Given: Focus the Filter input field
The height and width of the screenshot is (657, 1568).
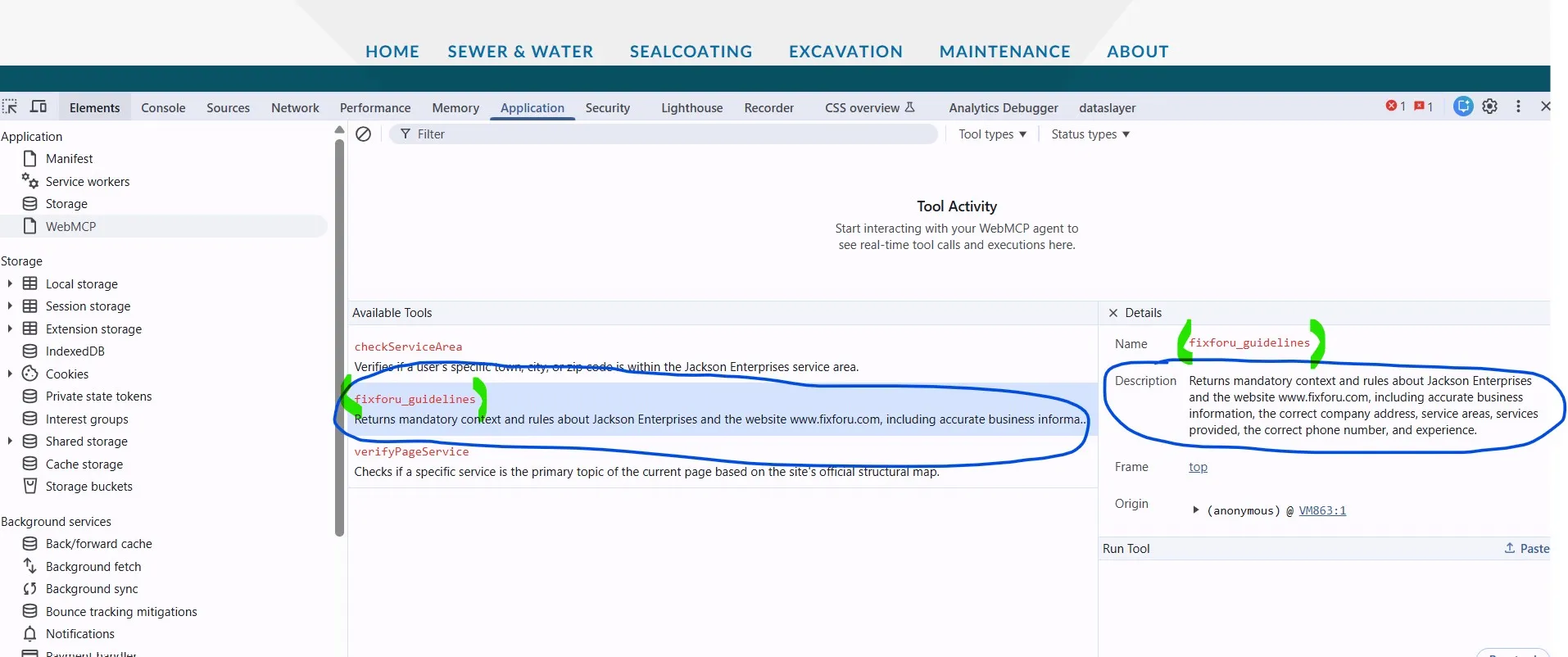Looking at the screenshot, I should click(664, 134).
